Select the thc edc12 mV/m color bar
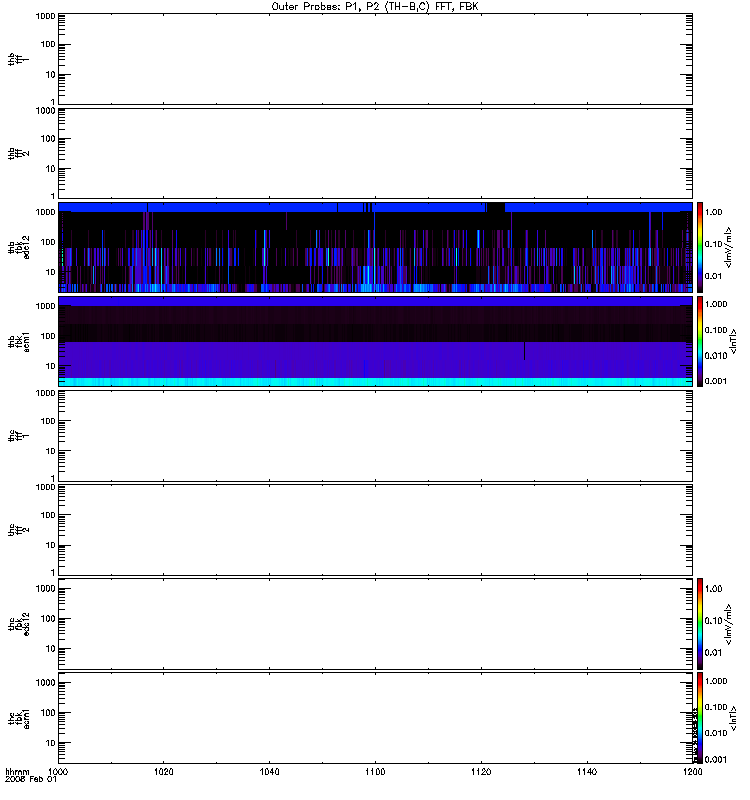This screenshot has width=750, height=800. click(701, 622)
